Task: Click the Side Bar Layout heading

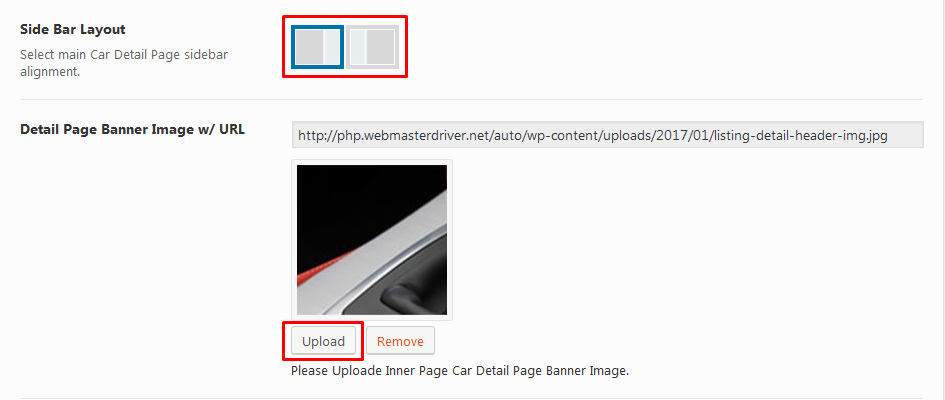Action: 73,29
